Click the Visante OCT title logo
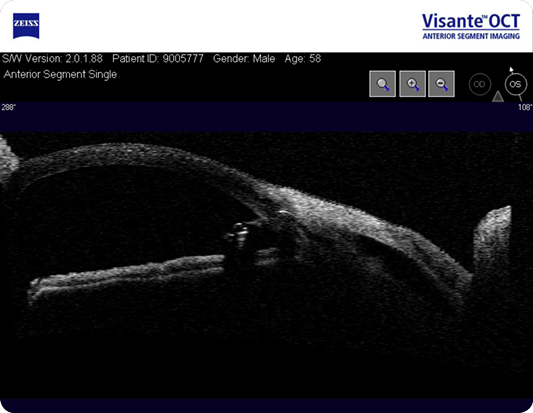 [x=471, y=26]
